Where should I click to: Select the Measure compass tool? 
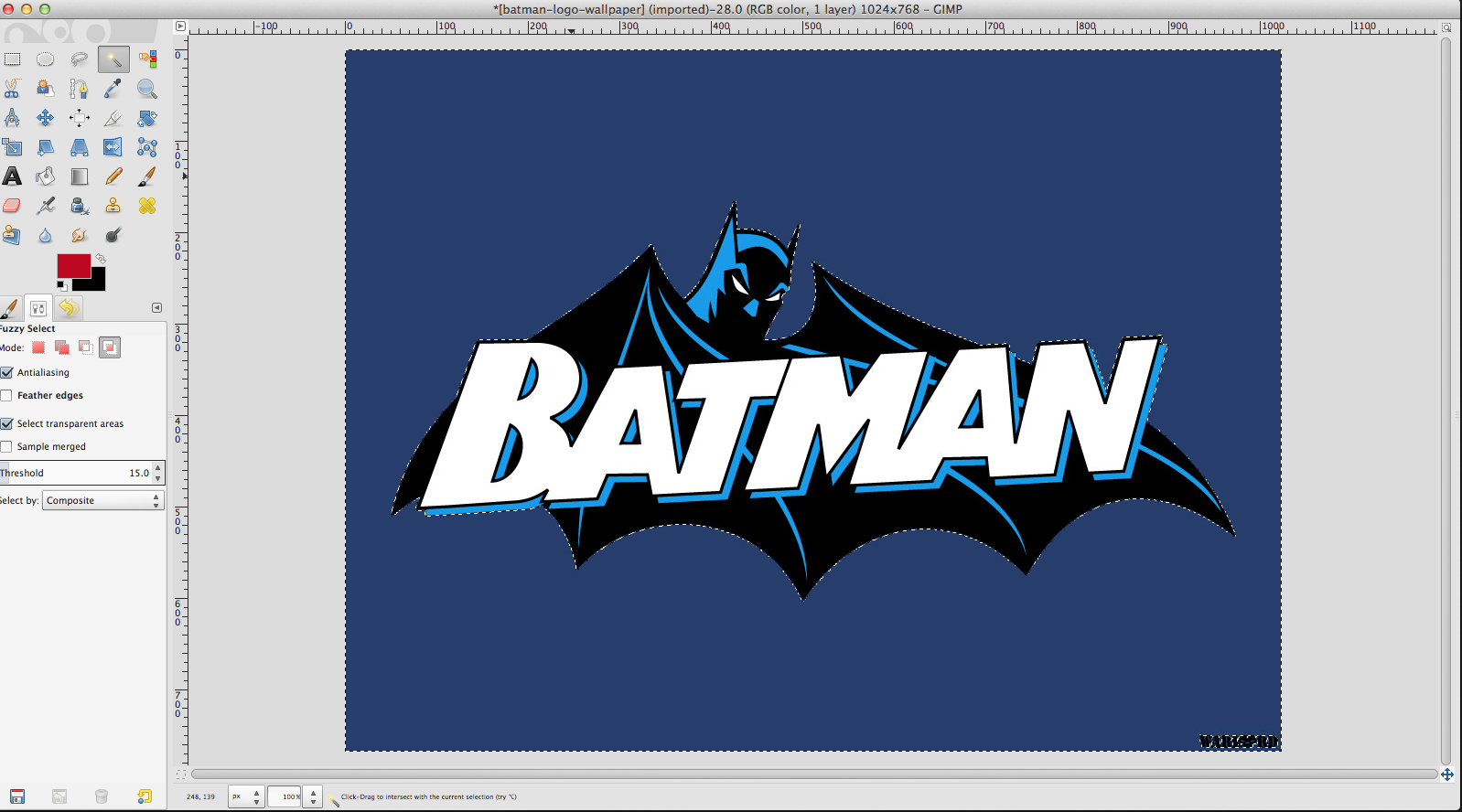13,118
